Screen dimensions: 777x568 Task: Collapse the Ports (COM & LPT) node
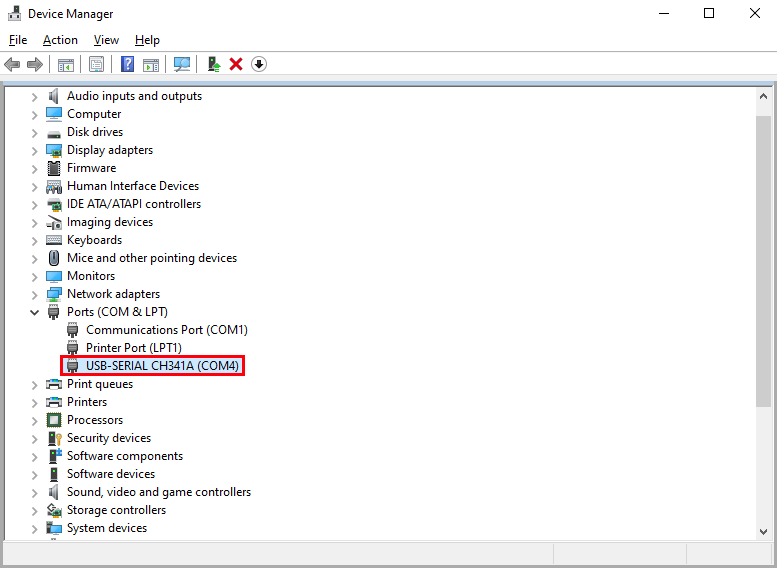[34, 312]
